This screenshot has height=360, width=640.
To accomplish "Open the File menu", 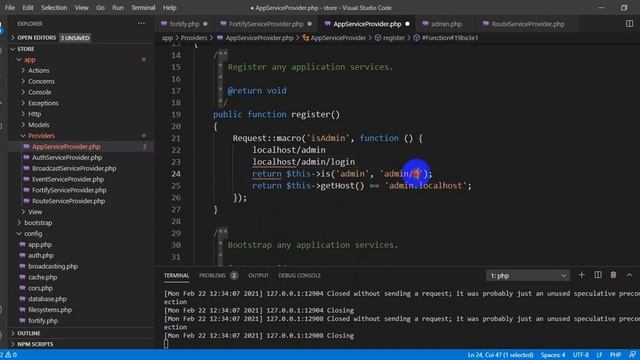I will (x=9, y=7).
